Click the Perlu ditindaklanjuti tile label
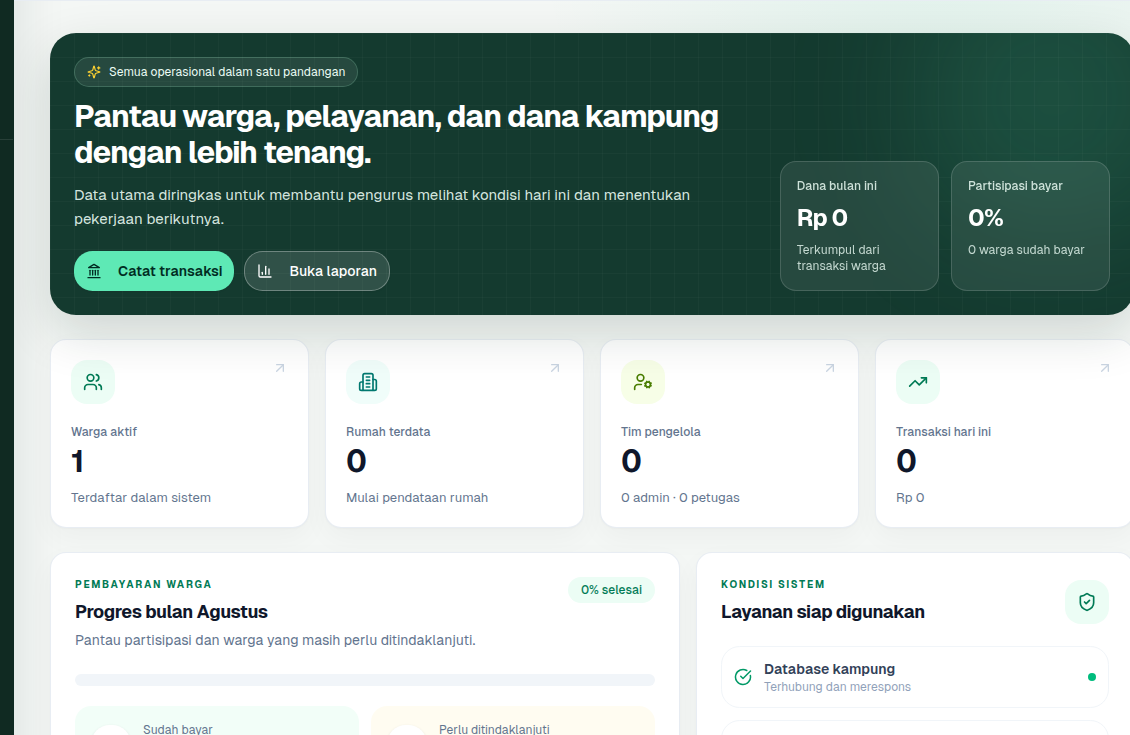 pos(494,729)
